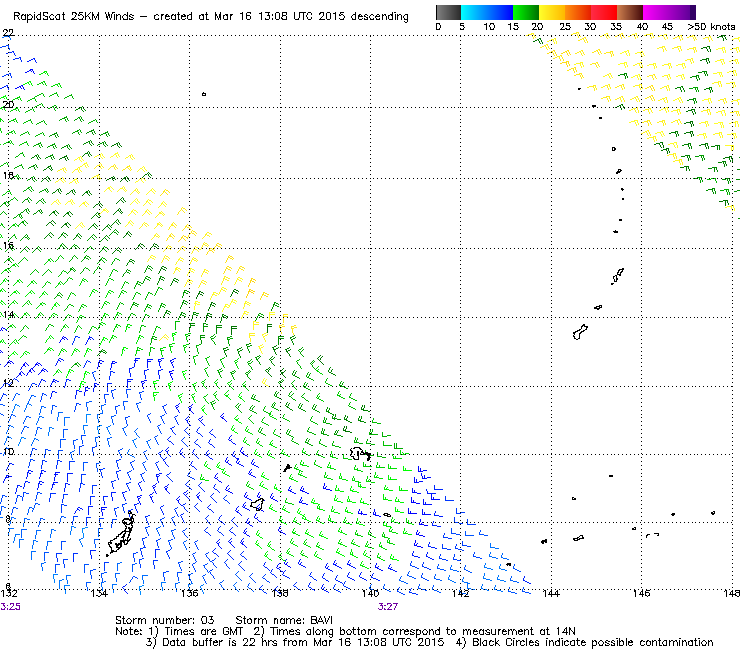The width and height of the screenshot is (740, 650).
Task: Click the red 30-35 knots color segment
Action: coord(604,12)
